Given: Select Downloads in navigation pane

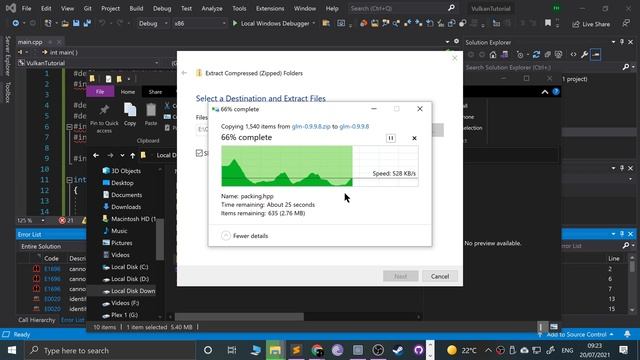Looking at the screenshot, I should click(121, 207).
